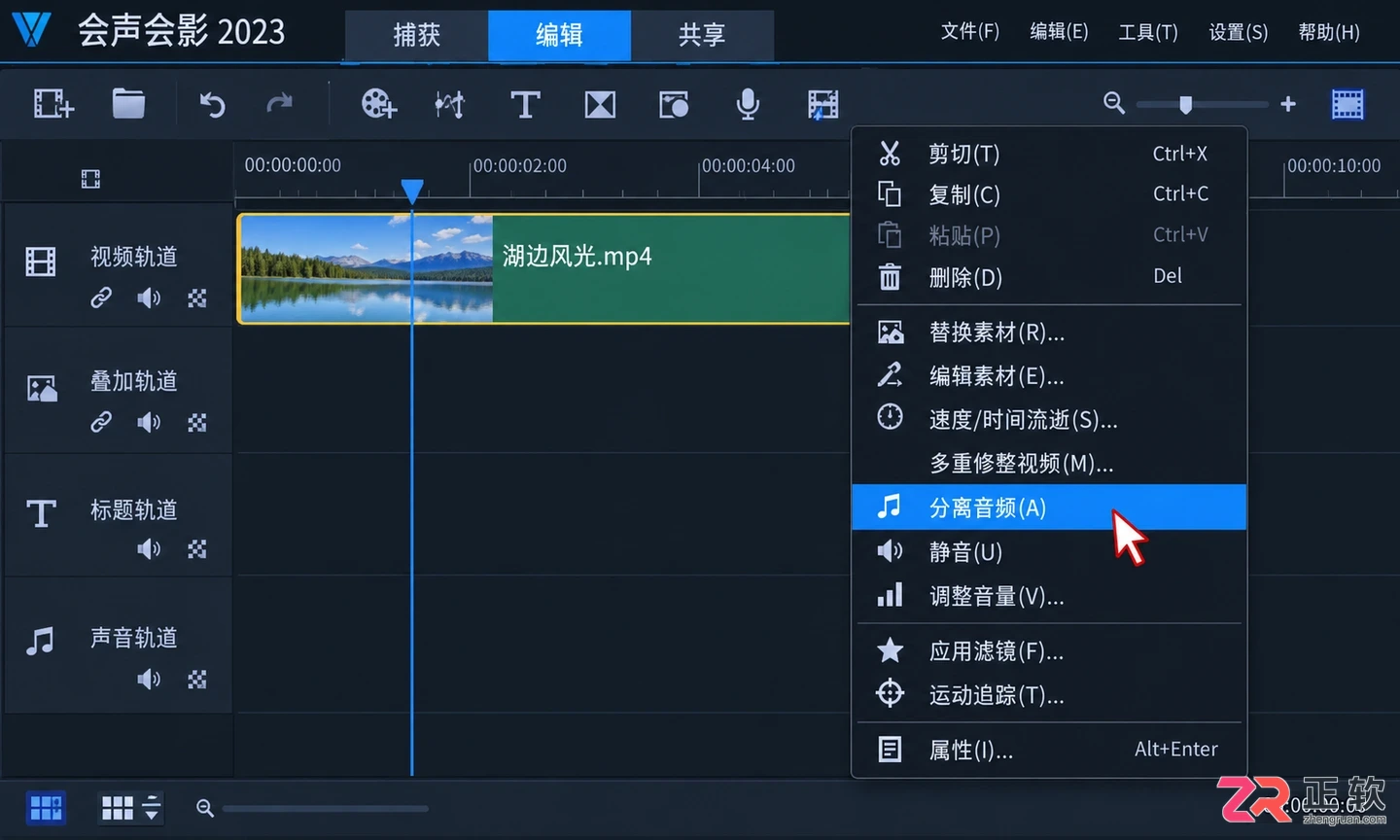Viewport: 1400px width, 840px height.
Task: Click the blue playhead marker on ruler
Action: pos(412,191)
